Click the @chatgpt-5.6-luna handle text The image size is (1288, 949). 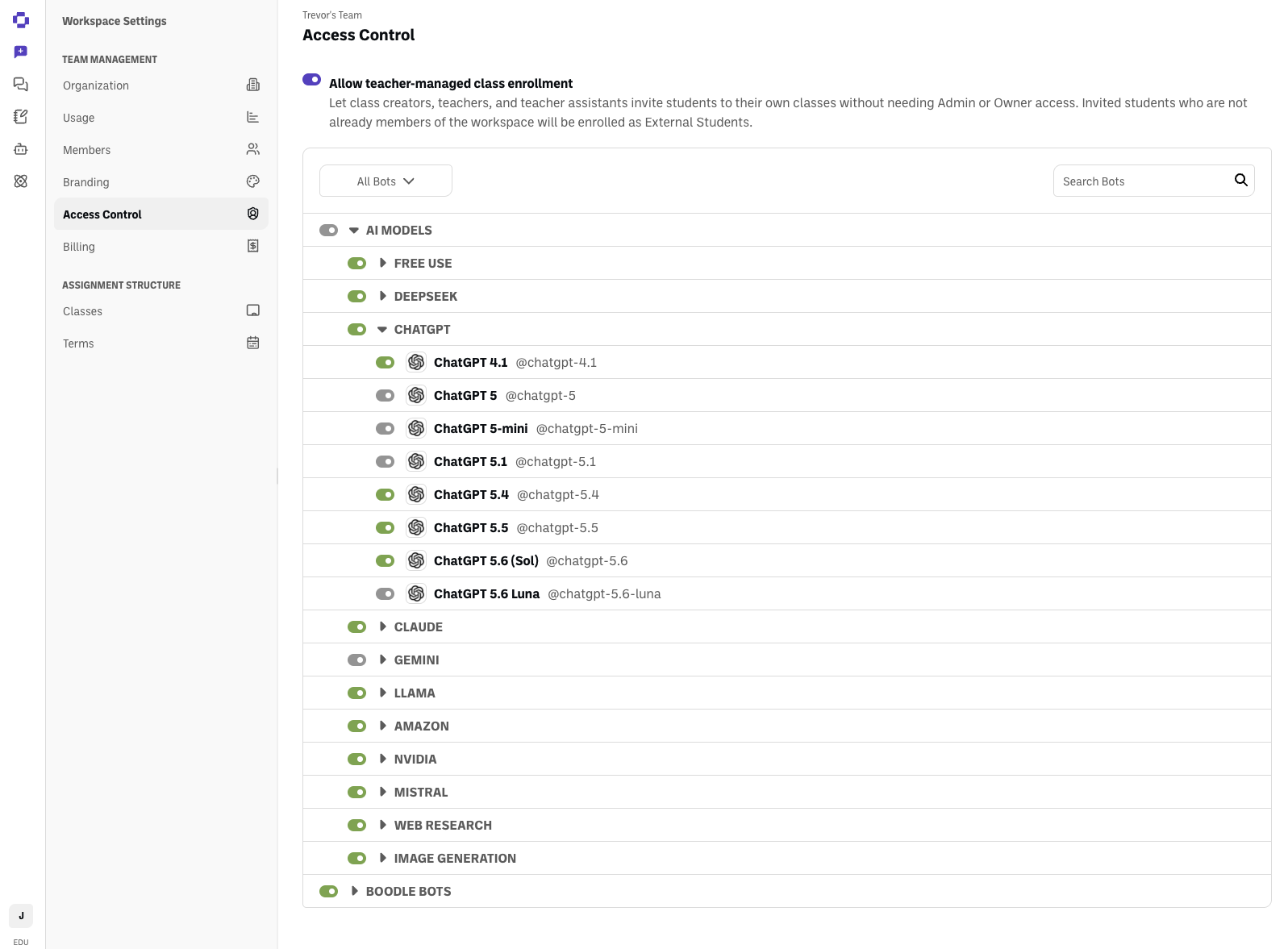point(604,593)
